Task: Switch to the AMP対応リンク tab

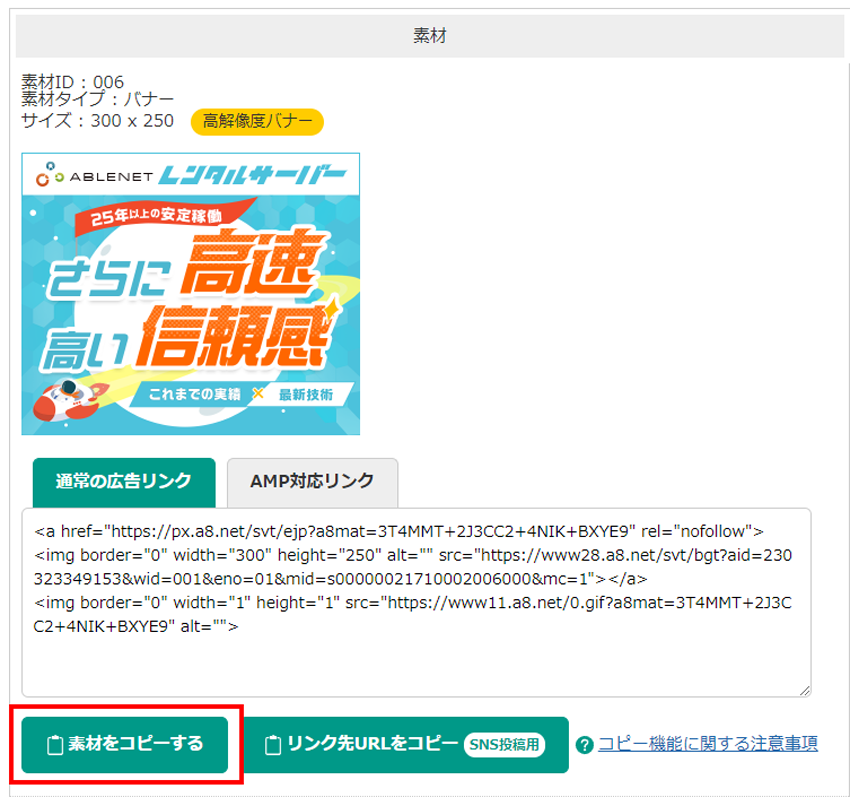Action: click(312, 481)
